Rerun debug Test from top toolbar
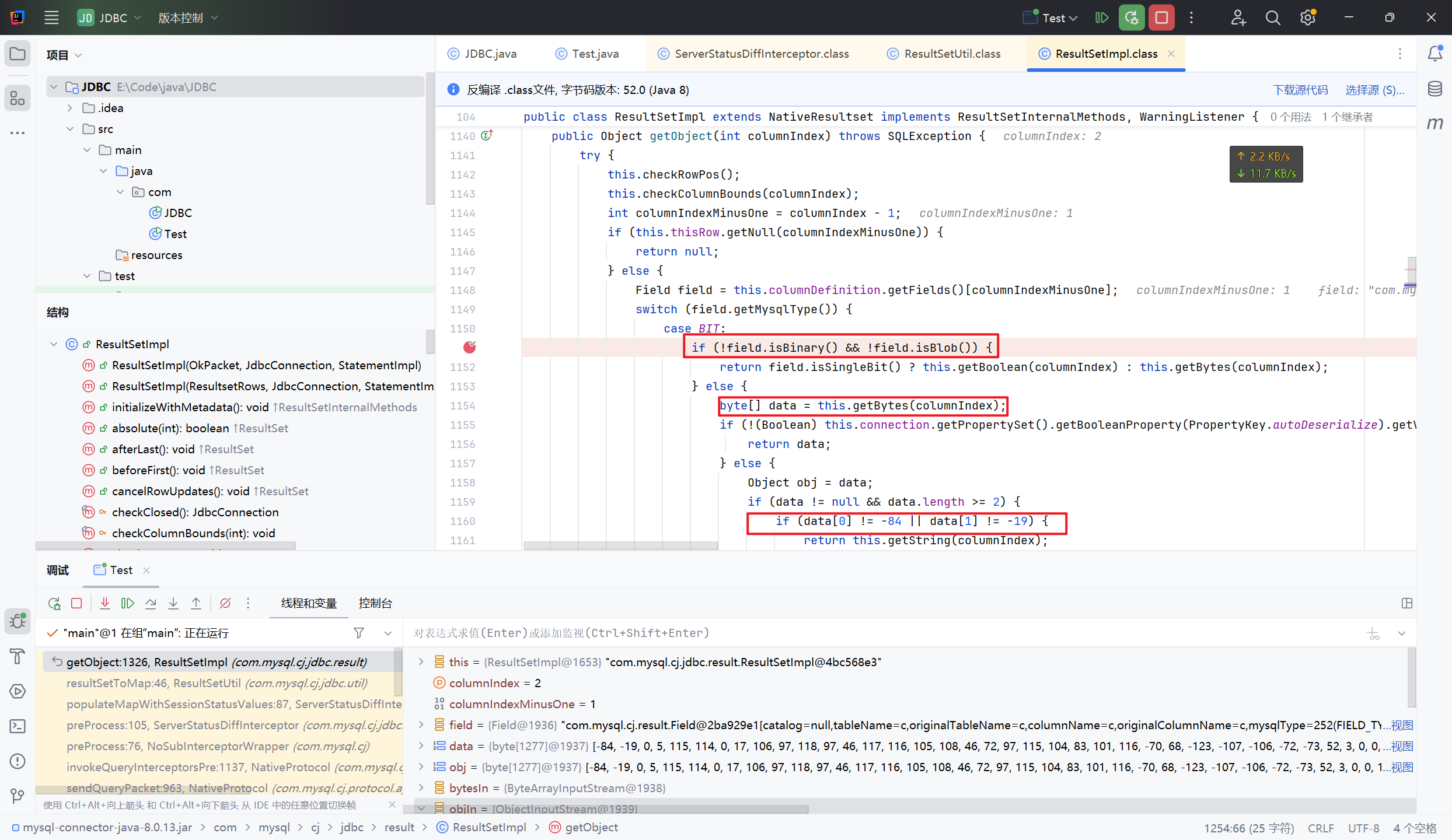This screenshot has width=1452, height=840. (1132, 17)
